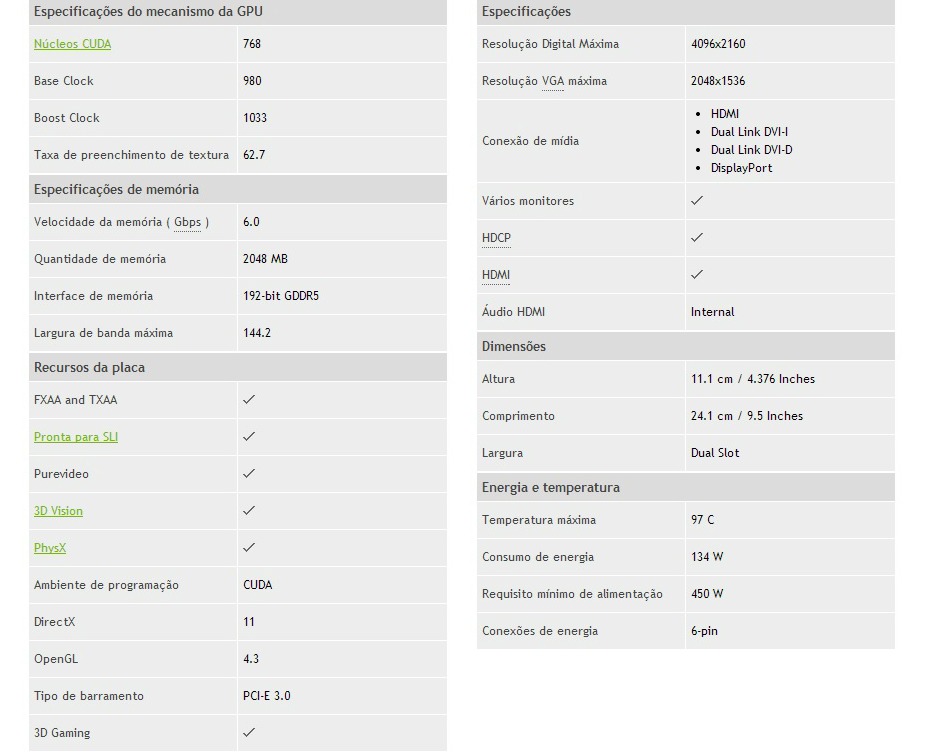Click the Vários monitores checkmark
Viewport: 928px width, 752px height.
(x=697, y=201)
